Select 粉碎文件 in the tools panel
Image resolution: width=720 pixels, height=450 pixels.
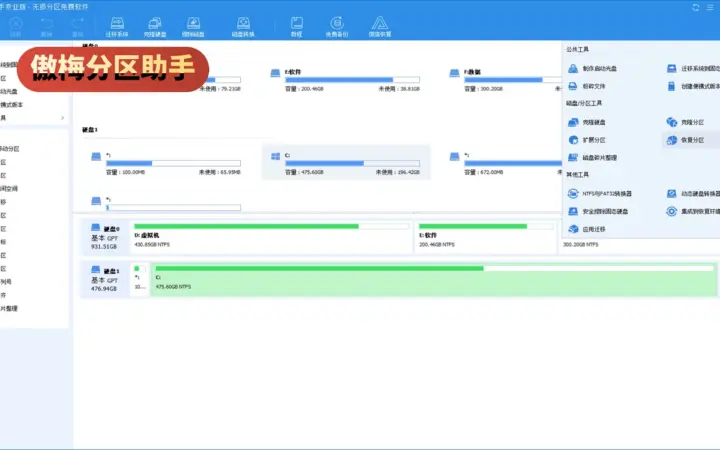click(x=587, y=86)
